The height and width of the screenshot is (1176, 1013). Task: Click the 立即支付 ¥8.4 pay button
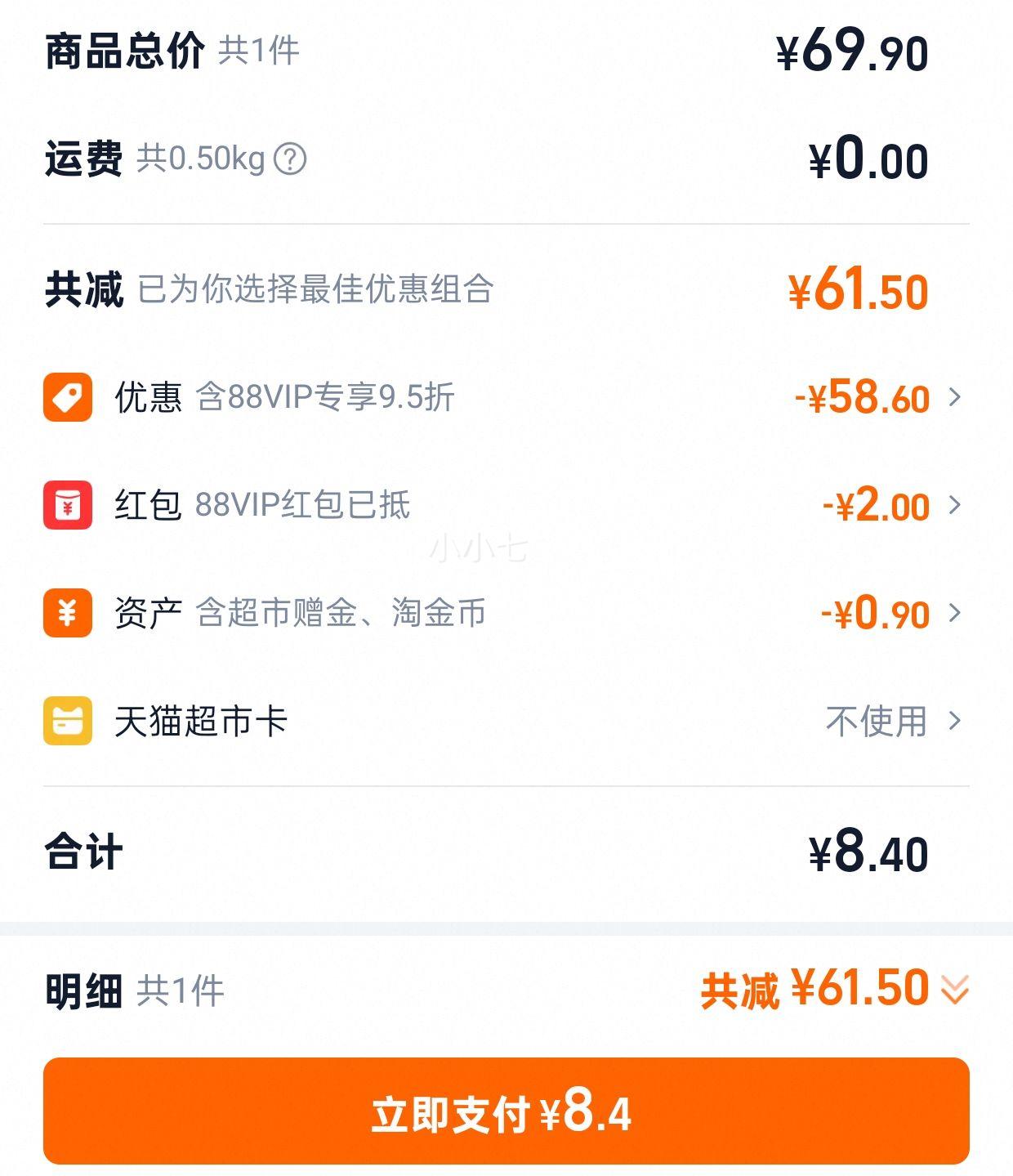pos(506,1111)
